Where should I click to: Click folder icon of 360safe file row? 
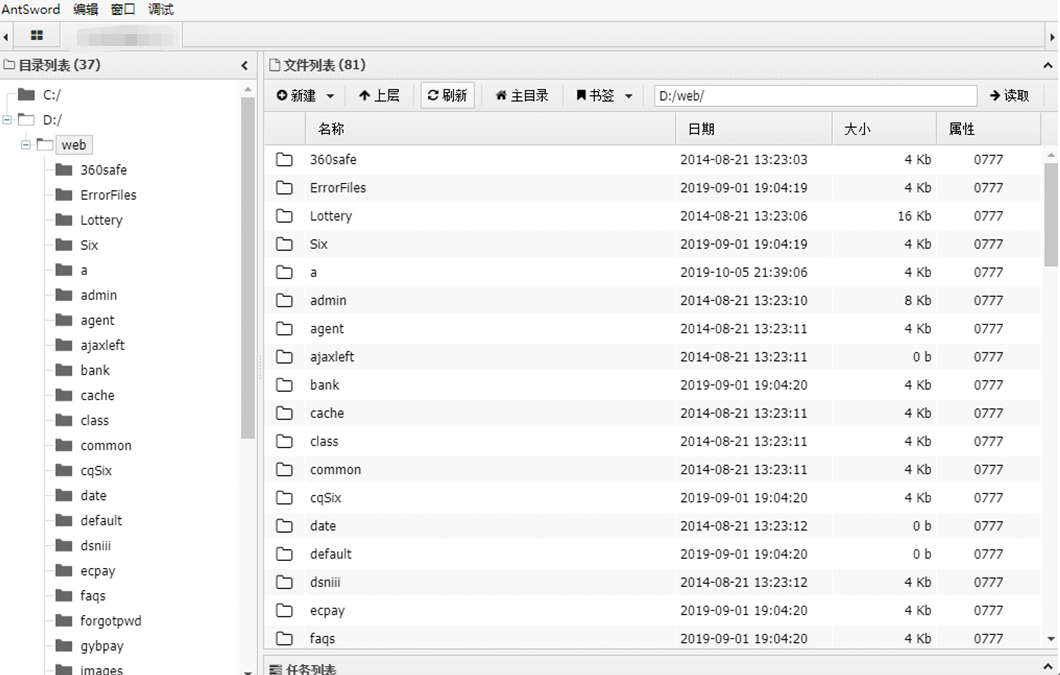click(x=285, y=160)
